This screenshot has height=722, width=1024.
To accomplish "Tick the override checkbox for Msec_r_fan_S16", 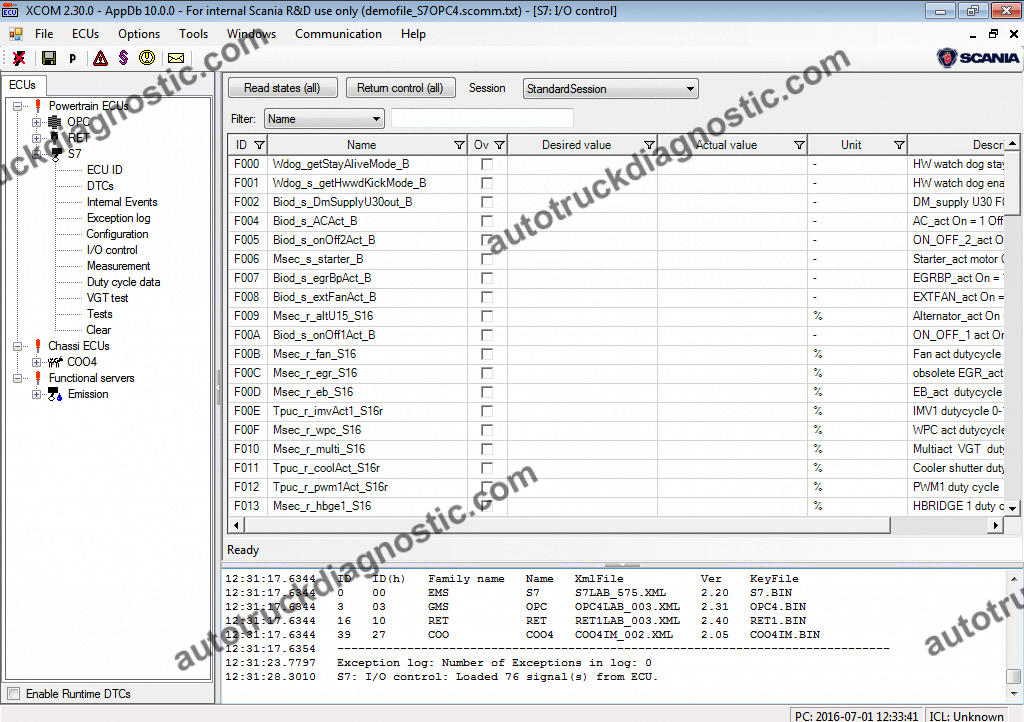I will (487, 354).
